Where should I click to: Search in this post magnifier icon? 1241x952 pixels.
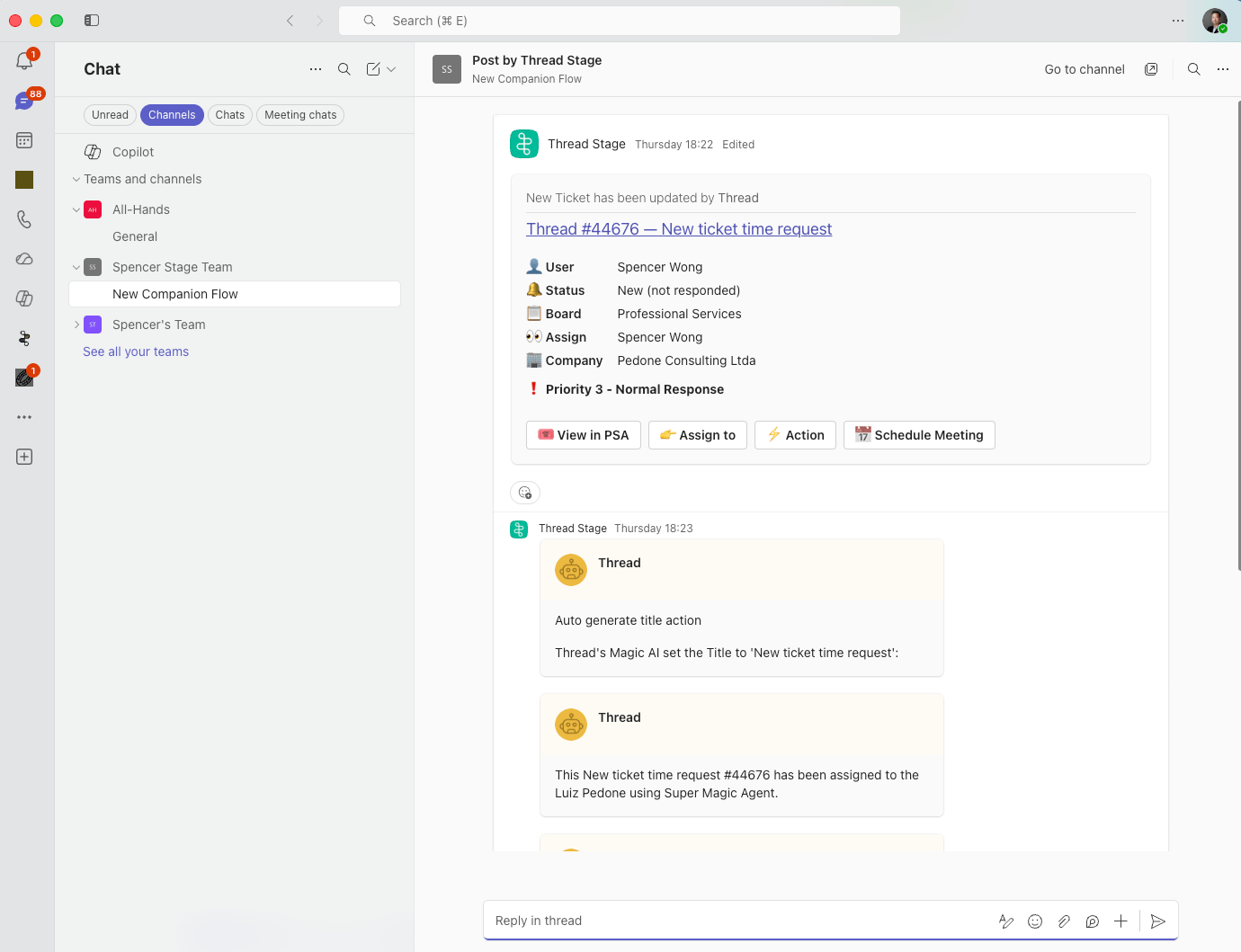click(x=1194, y=69)
